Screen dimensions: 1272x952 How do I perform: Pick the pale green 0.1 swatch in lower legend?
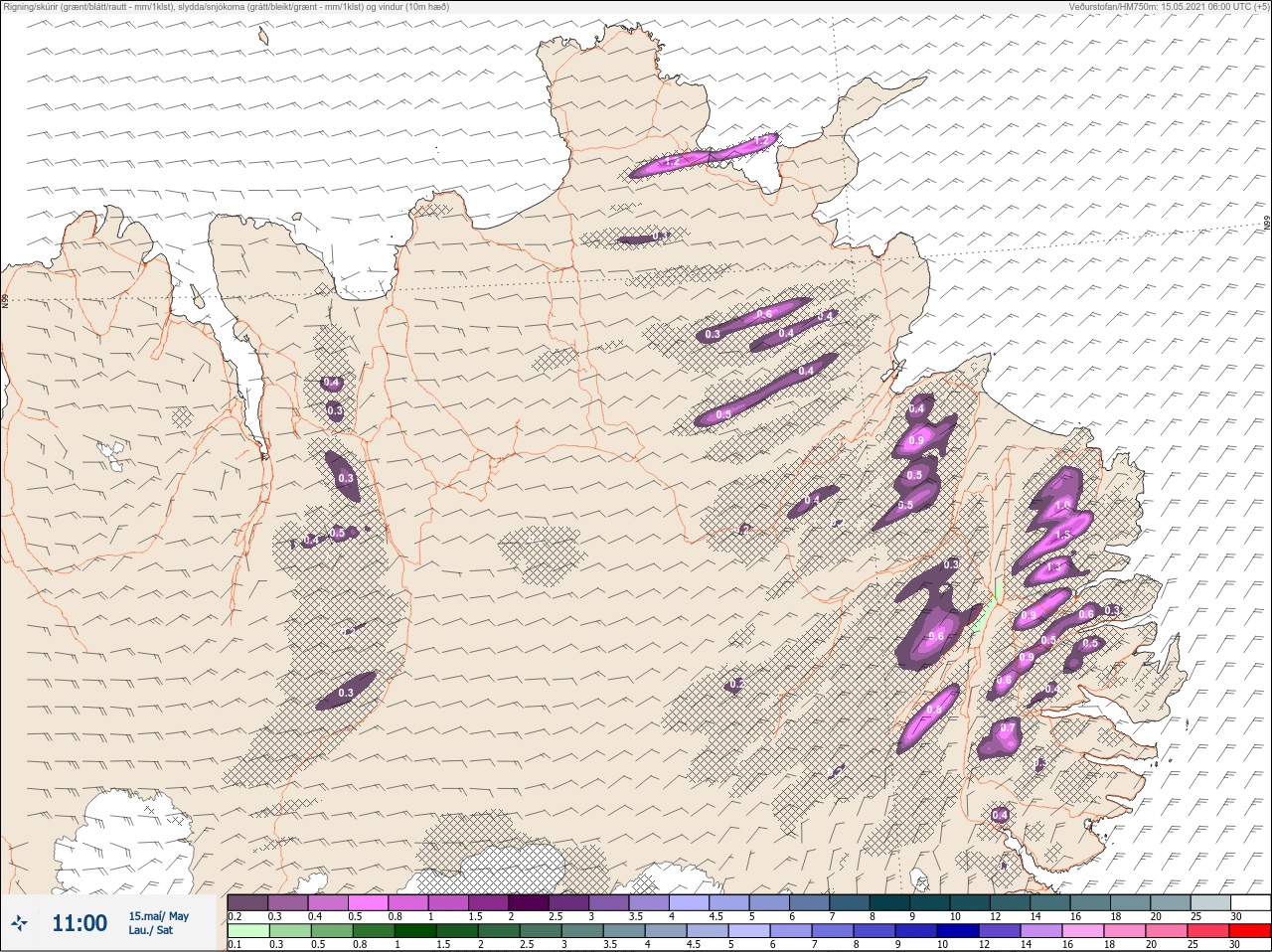coord(247,931)
